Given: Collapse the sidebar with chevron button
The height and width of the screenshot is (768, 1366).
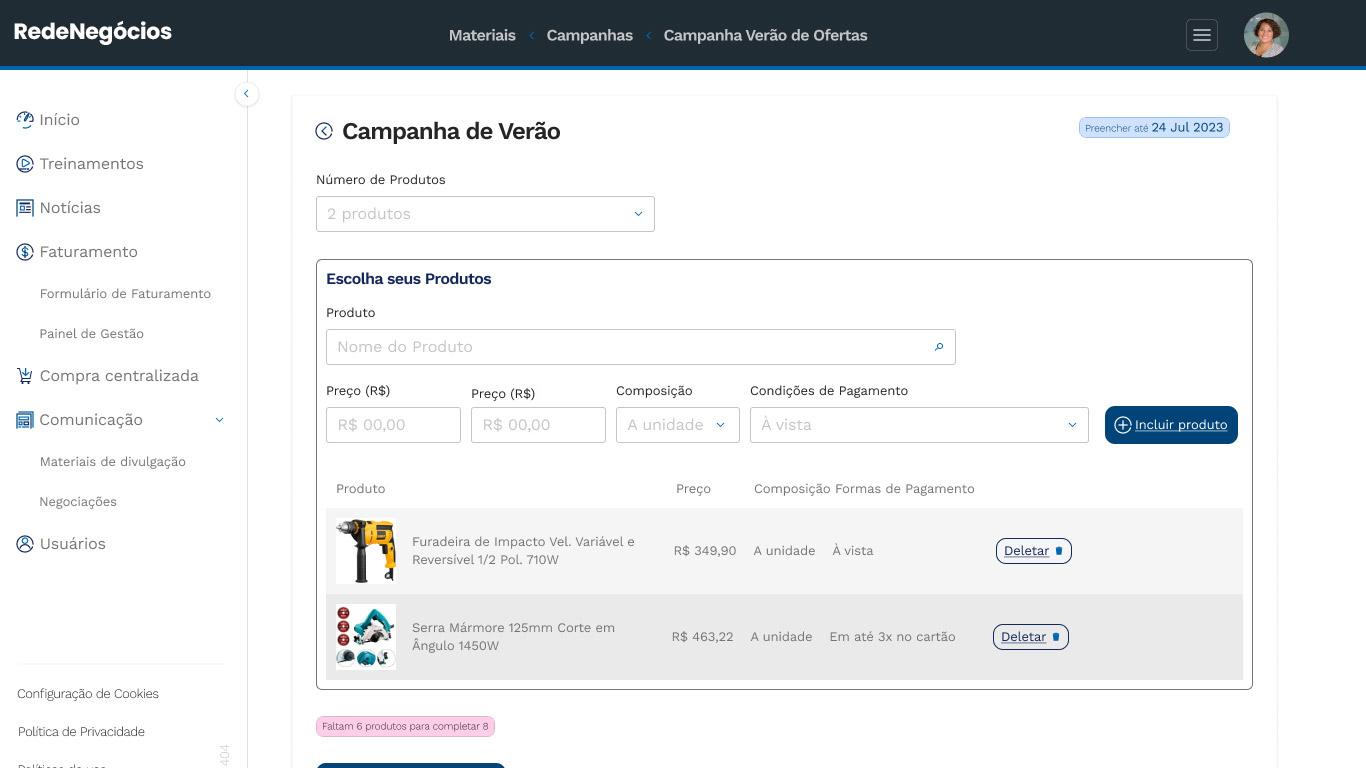Looking at the screenshot, I should (x=247, y=94).
